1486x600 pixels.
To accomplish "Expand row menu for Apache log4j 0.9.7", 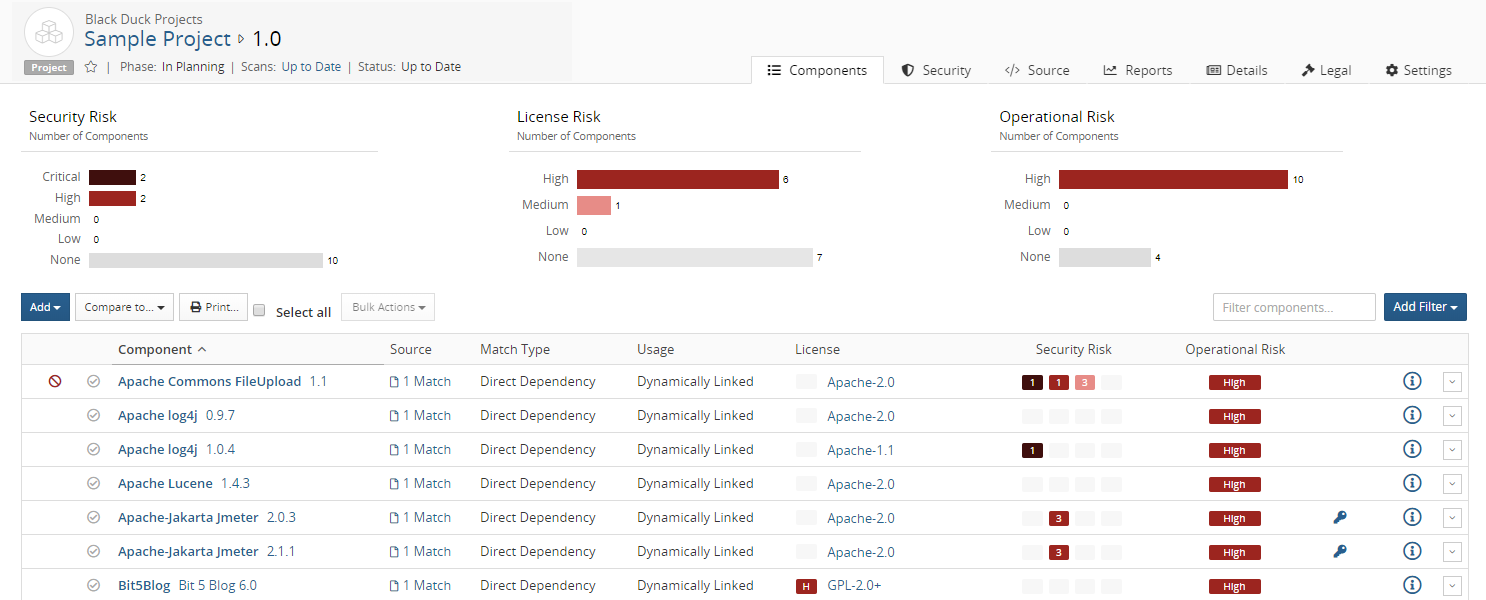I will point(1452,416).
